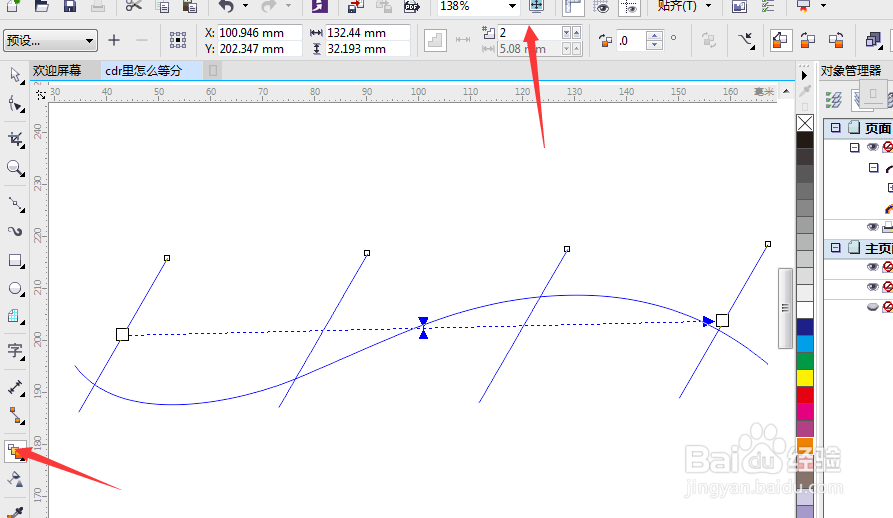Viewport: 893px width, 518px height.
Task: Open the 138% zoom level dropdown
Action: pyautogui.click(x=512, y=6)
